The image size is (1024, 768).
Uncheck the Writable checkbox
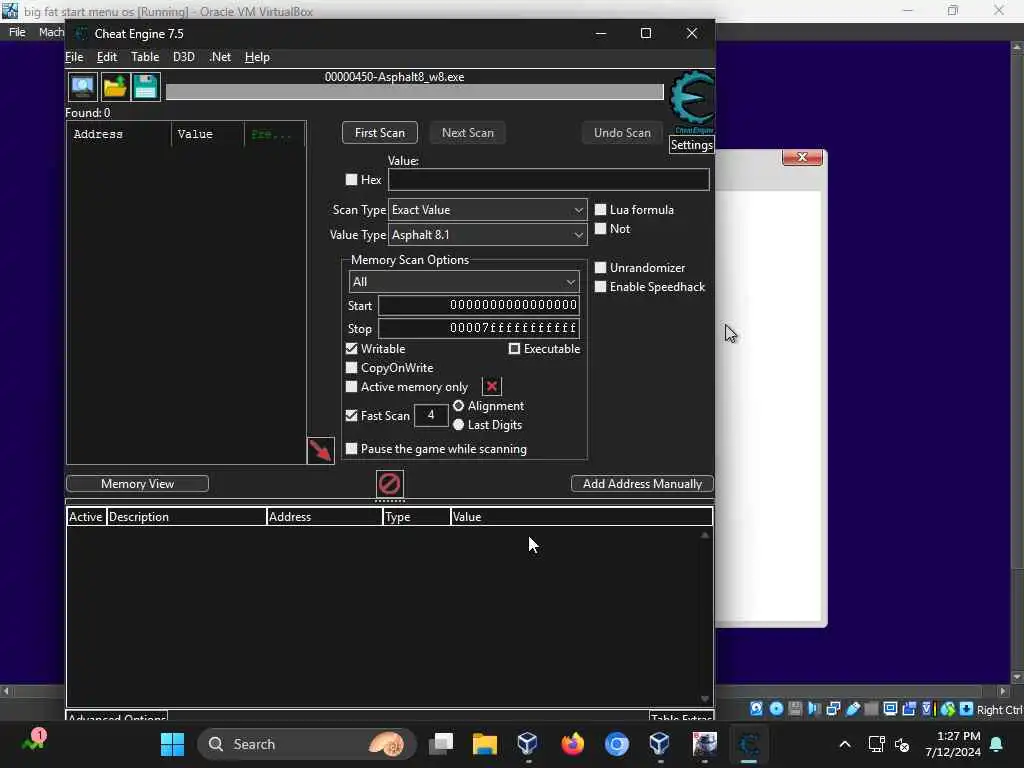coord(351,349)
